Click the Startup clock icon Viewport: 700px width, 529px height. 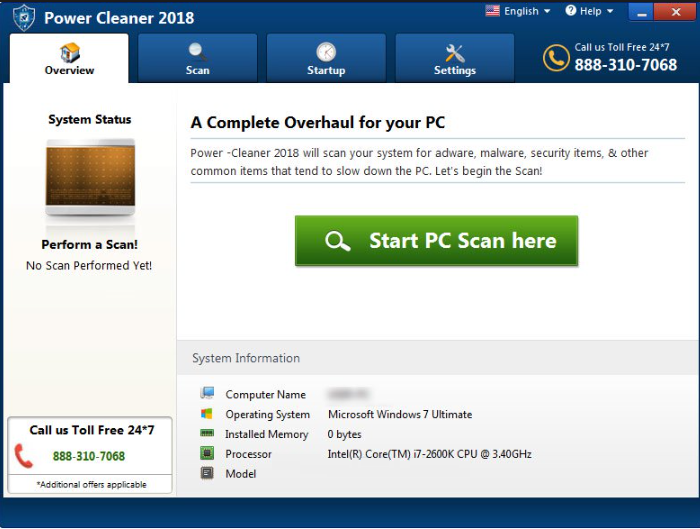(x=326, y=52)
